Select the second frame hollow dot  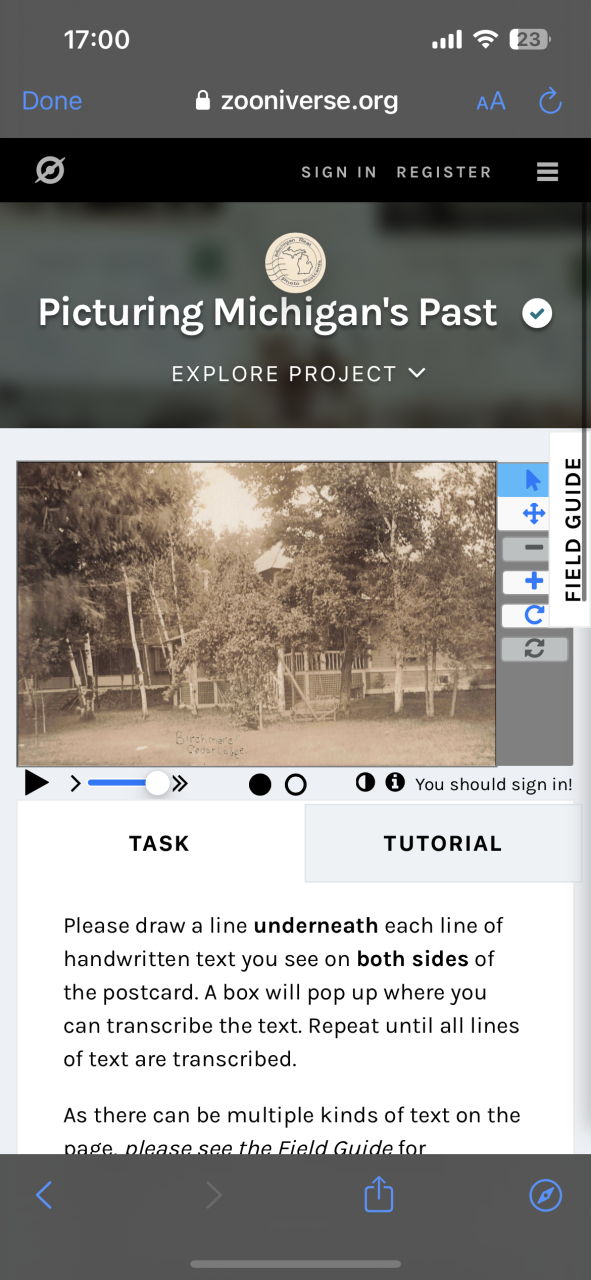click(x=295, y=785)
